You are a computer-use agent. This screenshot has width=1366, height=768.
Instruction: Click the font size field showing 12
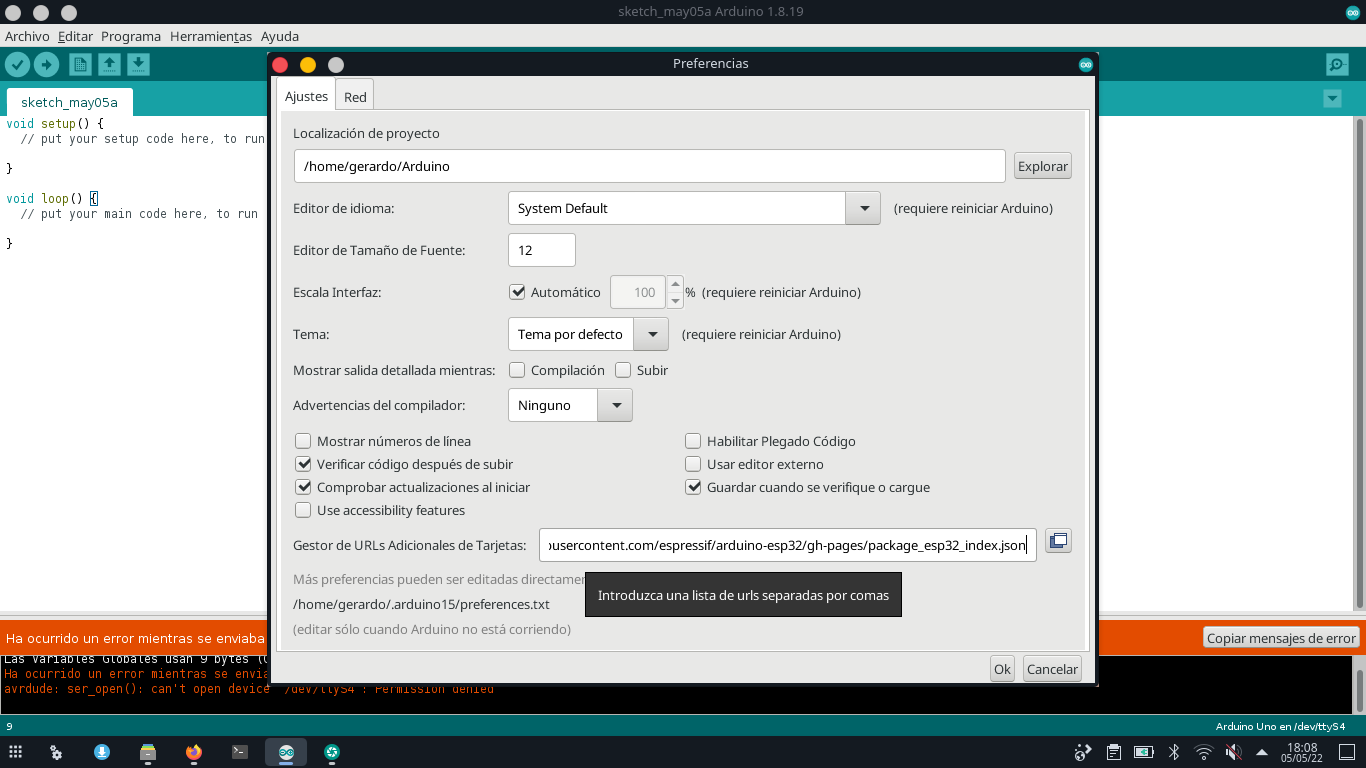[542, 250]
